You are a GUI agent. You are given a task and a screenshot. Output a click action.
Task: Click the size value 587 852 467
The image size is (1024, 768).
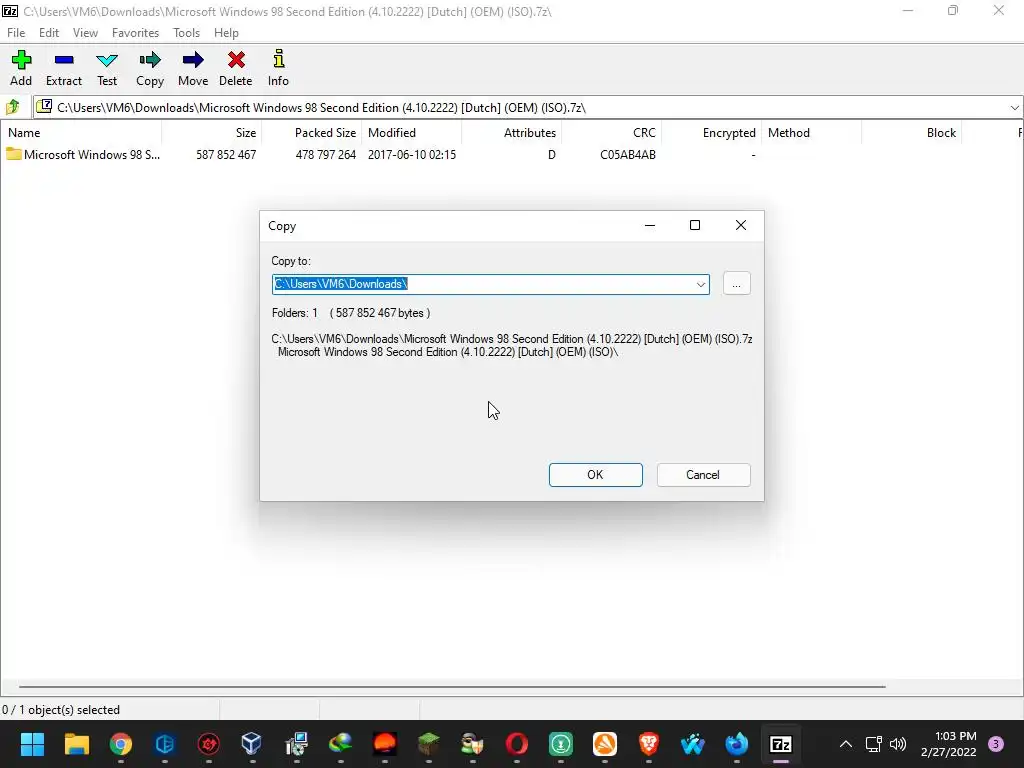tap(226, 155)
